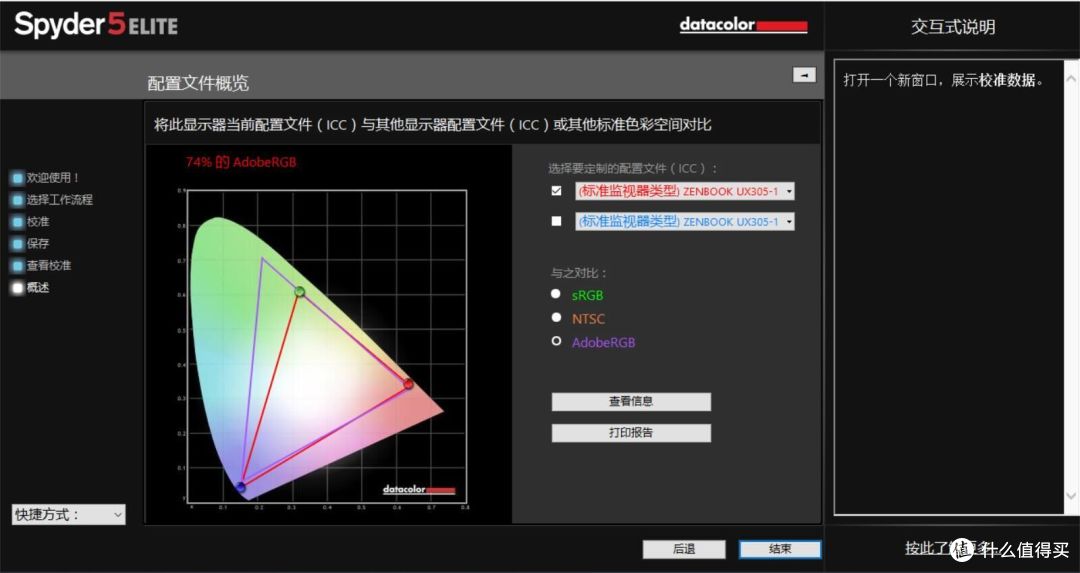Click the 按此了解更多 link
Viewport: 1080px width, 573px height.
(x=951, y=549)
